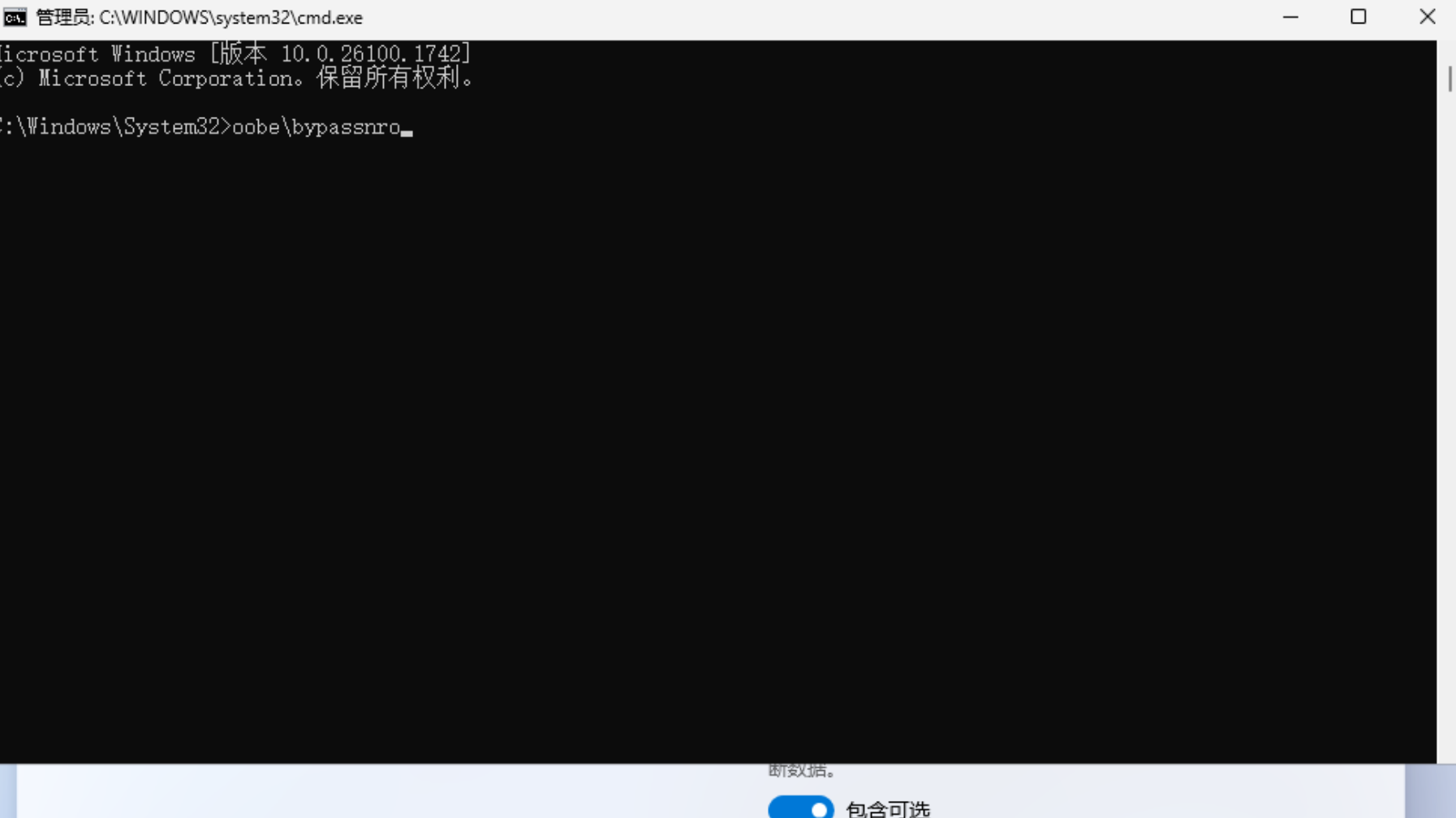The height and width of the screenshot is (818, 1456).
Task: Click the command prompt vertical scrollbar thumb
Action: click(x=1450, y=79)
